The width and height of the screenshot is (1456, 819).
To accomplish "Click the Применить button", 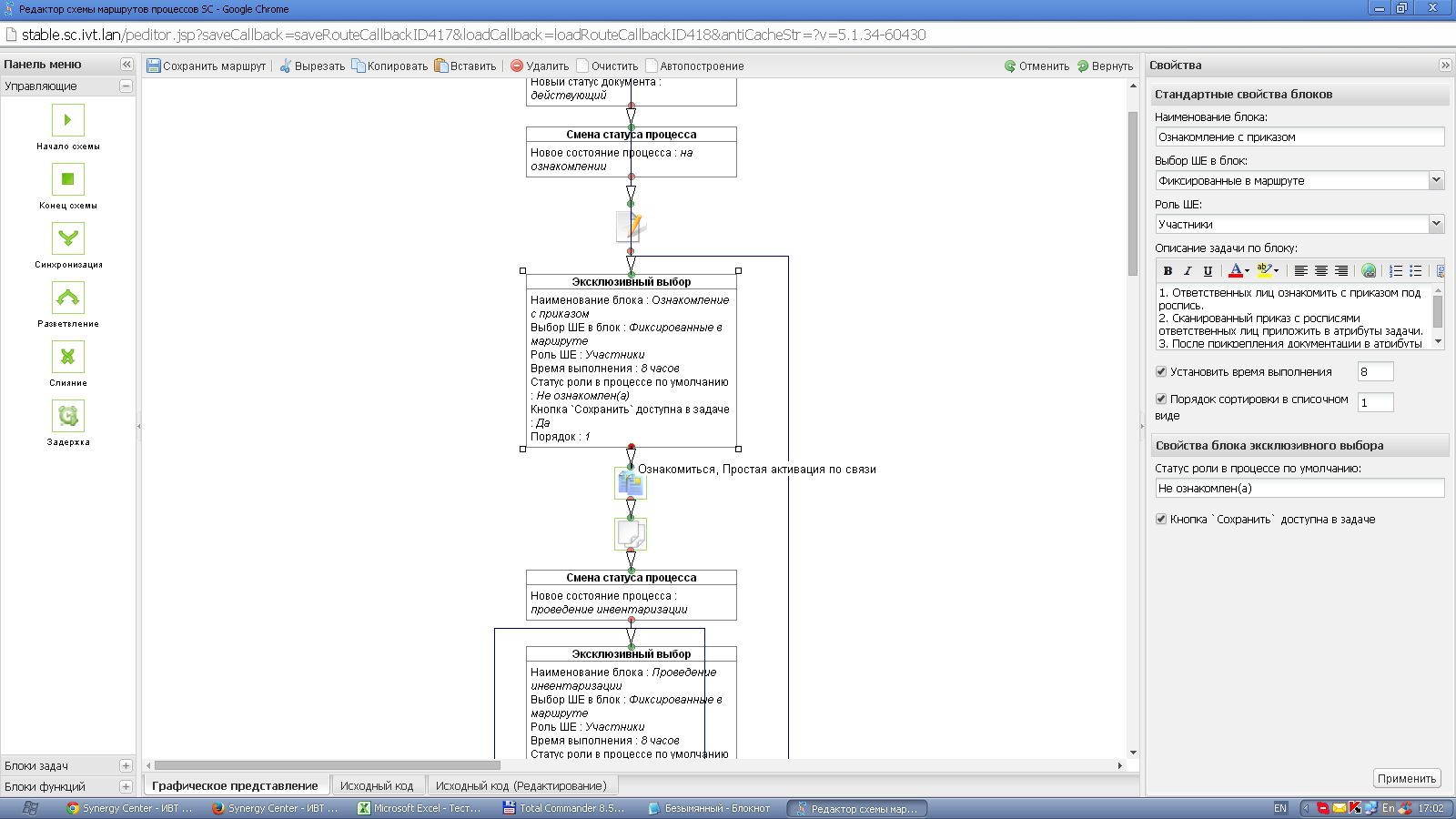I will [x=1406, y=778].
